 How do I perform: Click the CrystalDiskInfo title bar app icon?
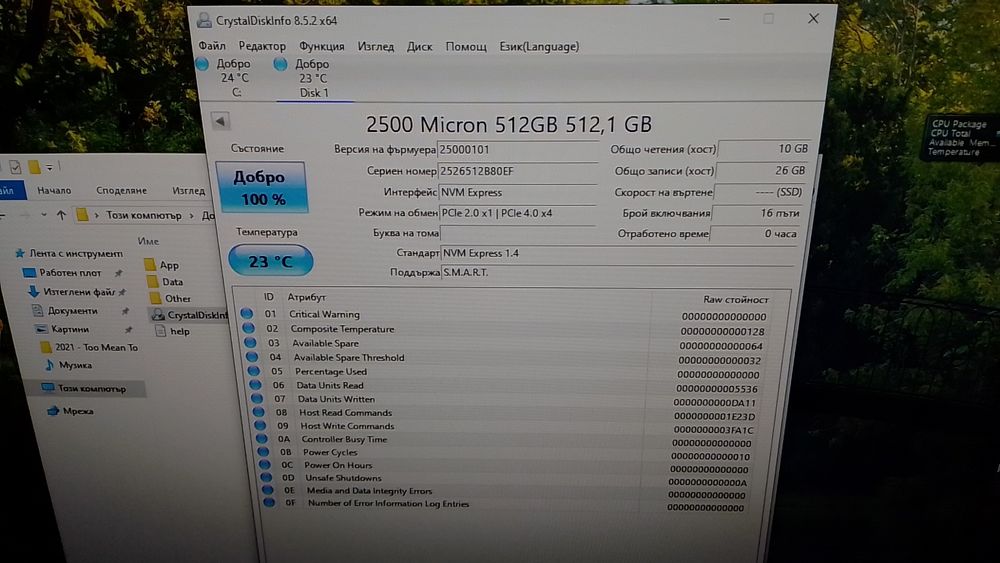pos(204,20)
